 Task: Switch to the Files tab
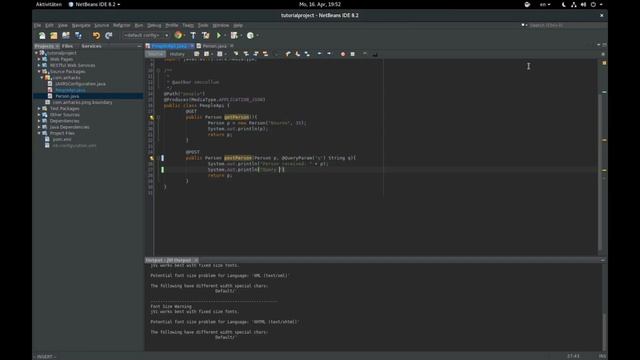[67, 46]
